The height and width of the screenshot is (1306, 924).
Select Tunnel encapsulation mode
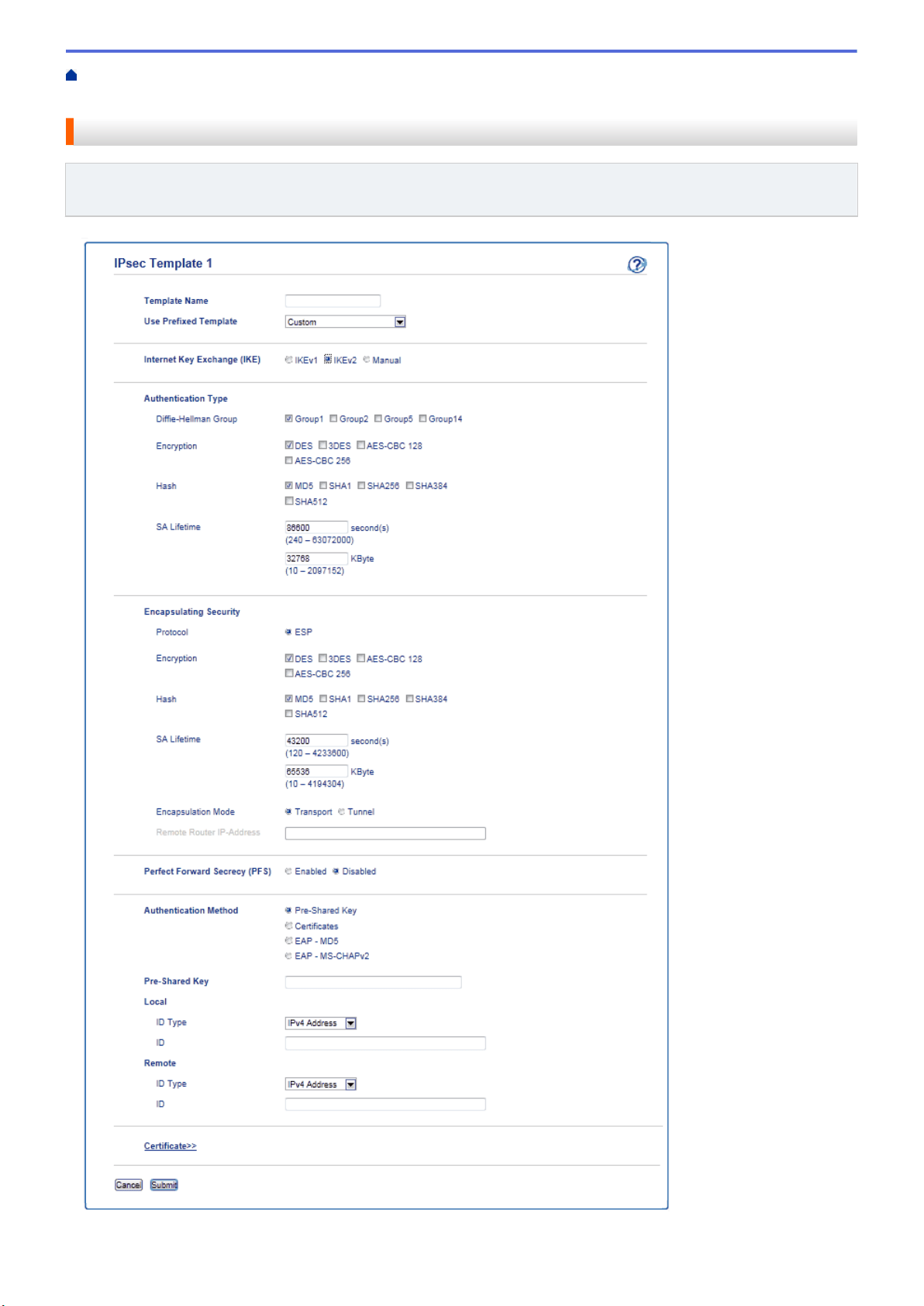tap(341, 812)
